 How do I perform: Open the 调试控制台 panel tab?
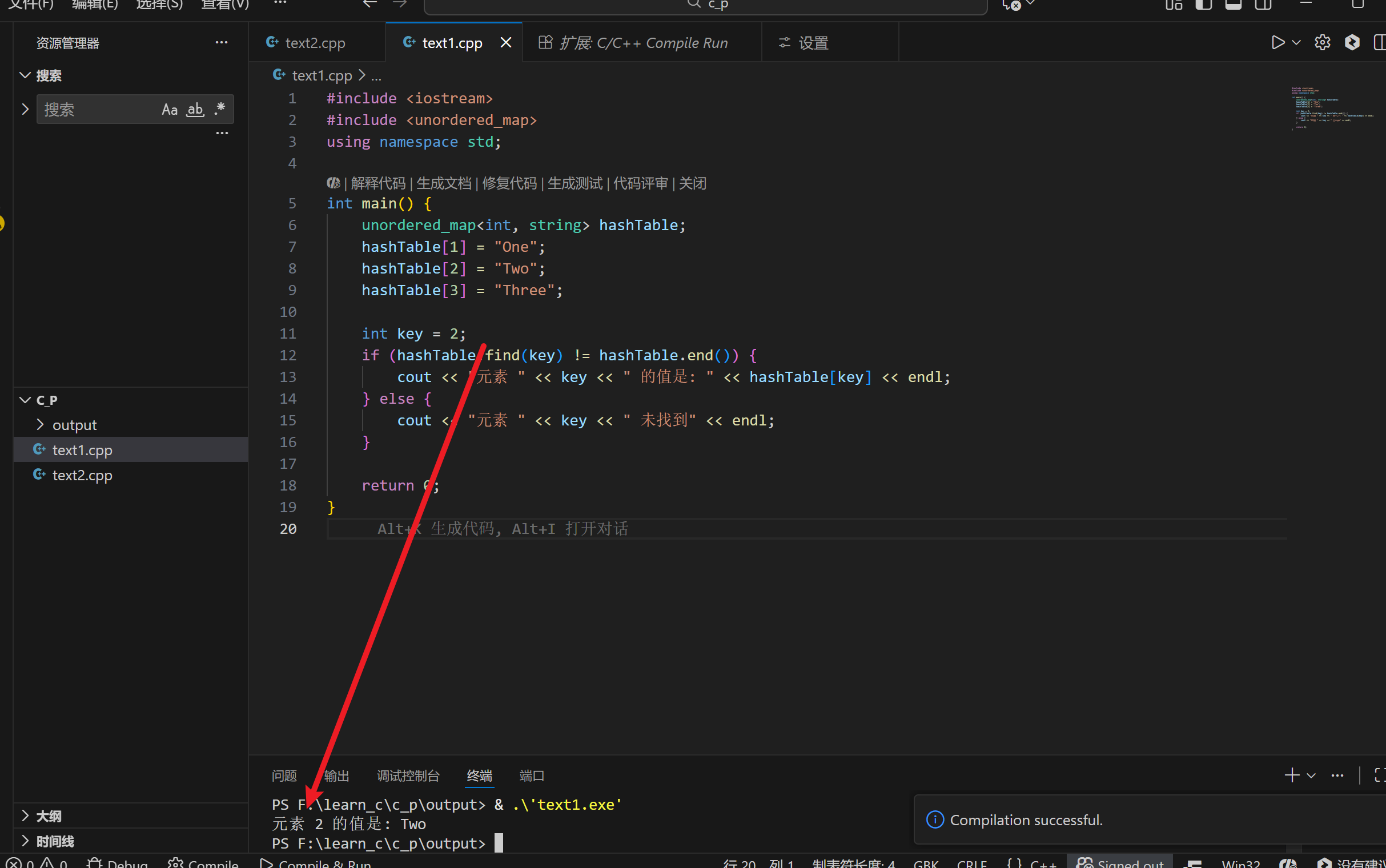click(408, 775)
